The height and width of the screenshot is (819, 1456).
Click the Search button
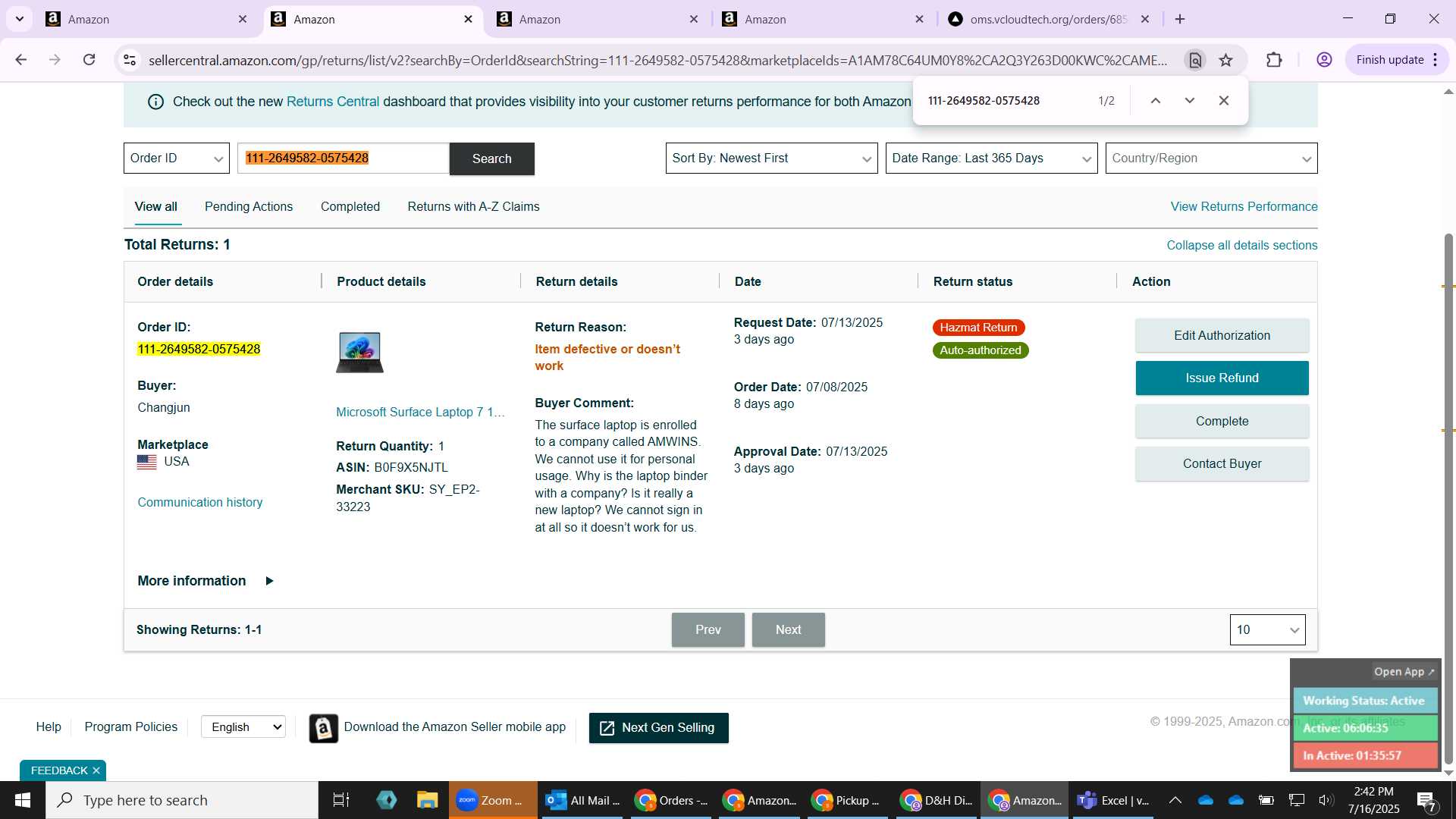pos(492,158)
